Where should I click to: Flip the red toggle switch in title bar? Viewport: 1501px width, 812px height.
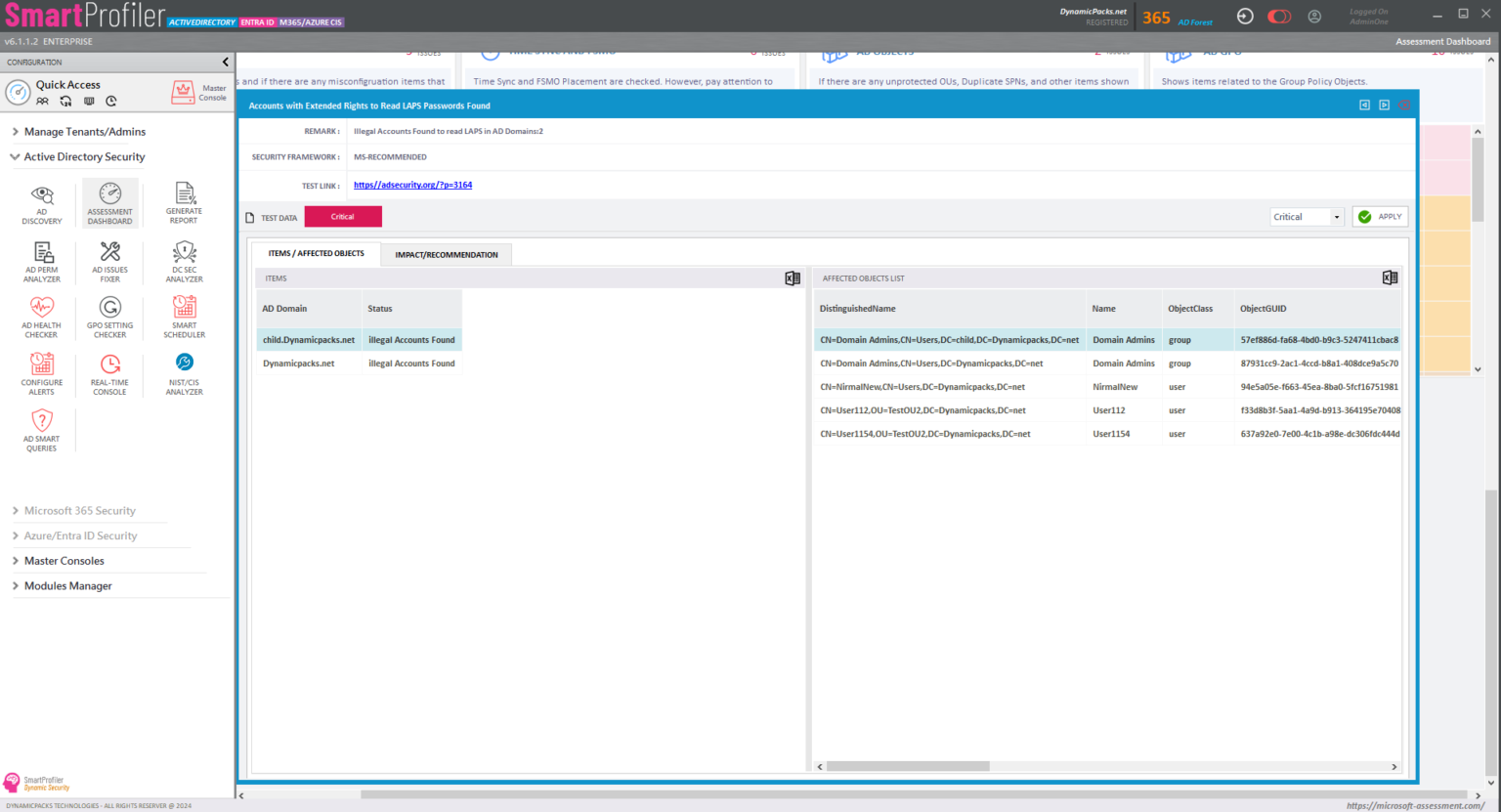point(1279,16)
